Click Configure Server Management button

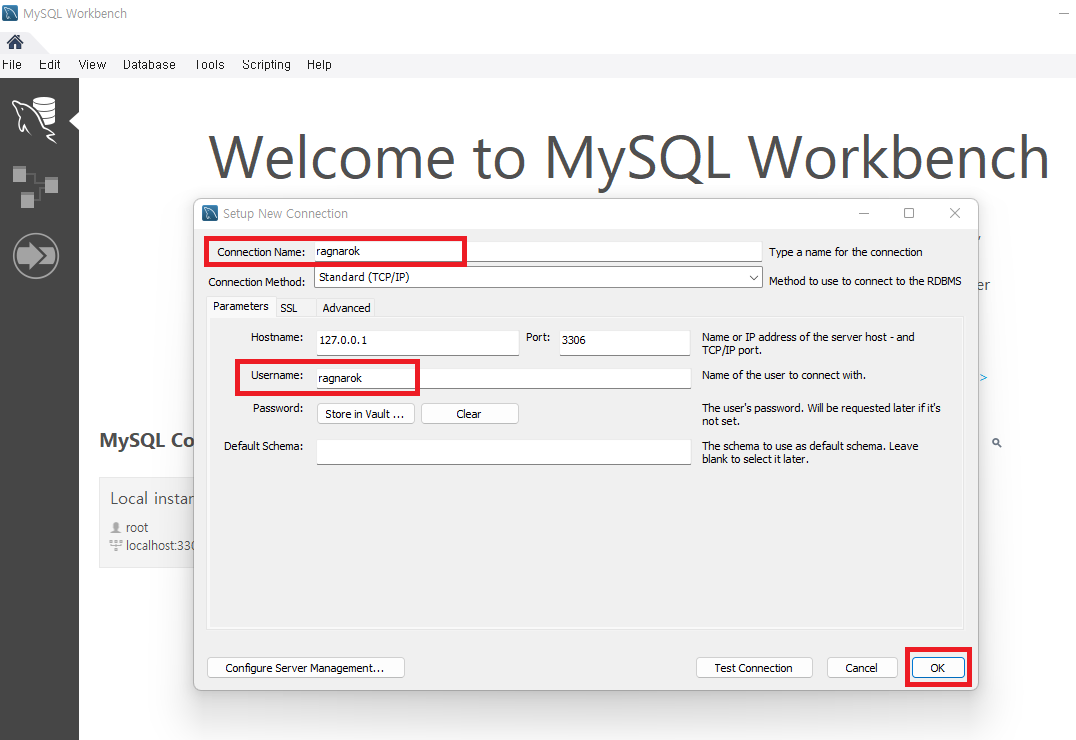305,668
